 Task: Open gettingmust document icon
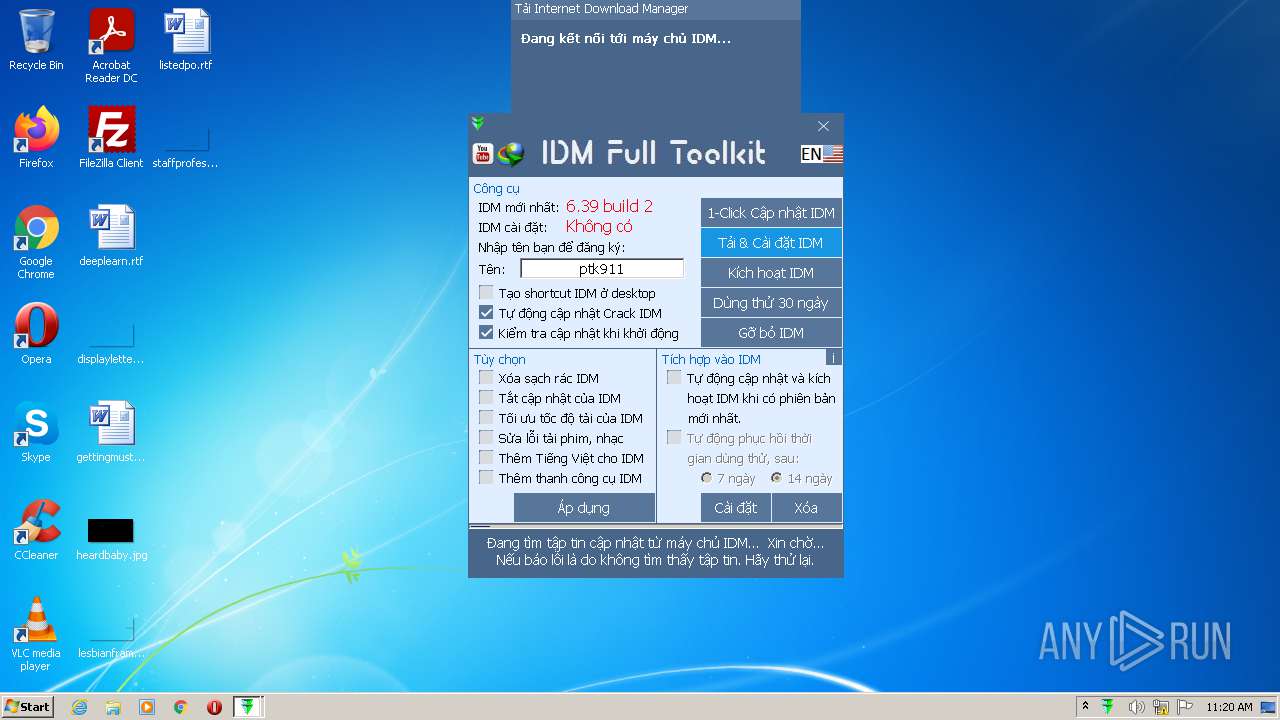pyautogui.click(x=111, y=432)
